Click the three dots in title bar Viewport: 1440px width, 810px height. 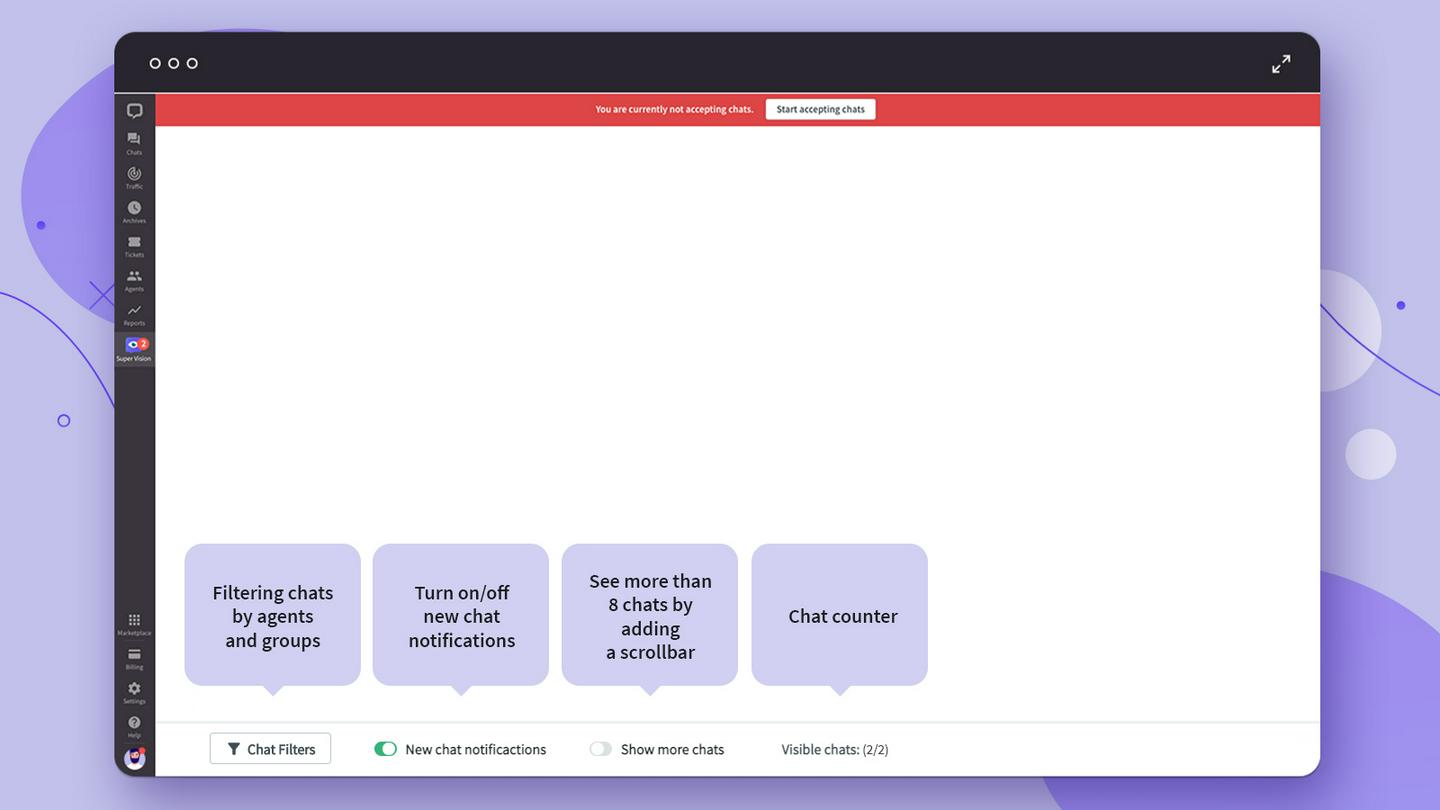[x=173, y=63]
